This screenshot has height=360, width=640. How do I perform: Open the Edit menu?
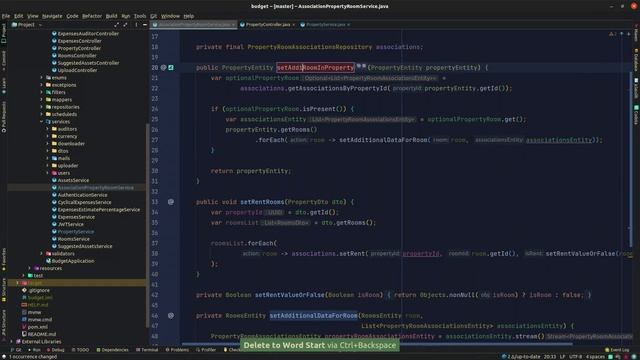tap(19, 16)
